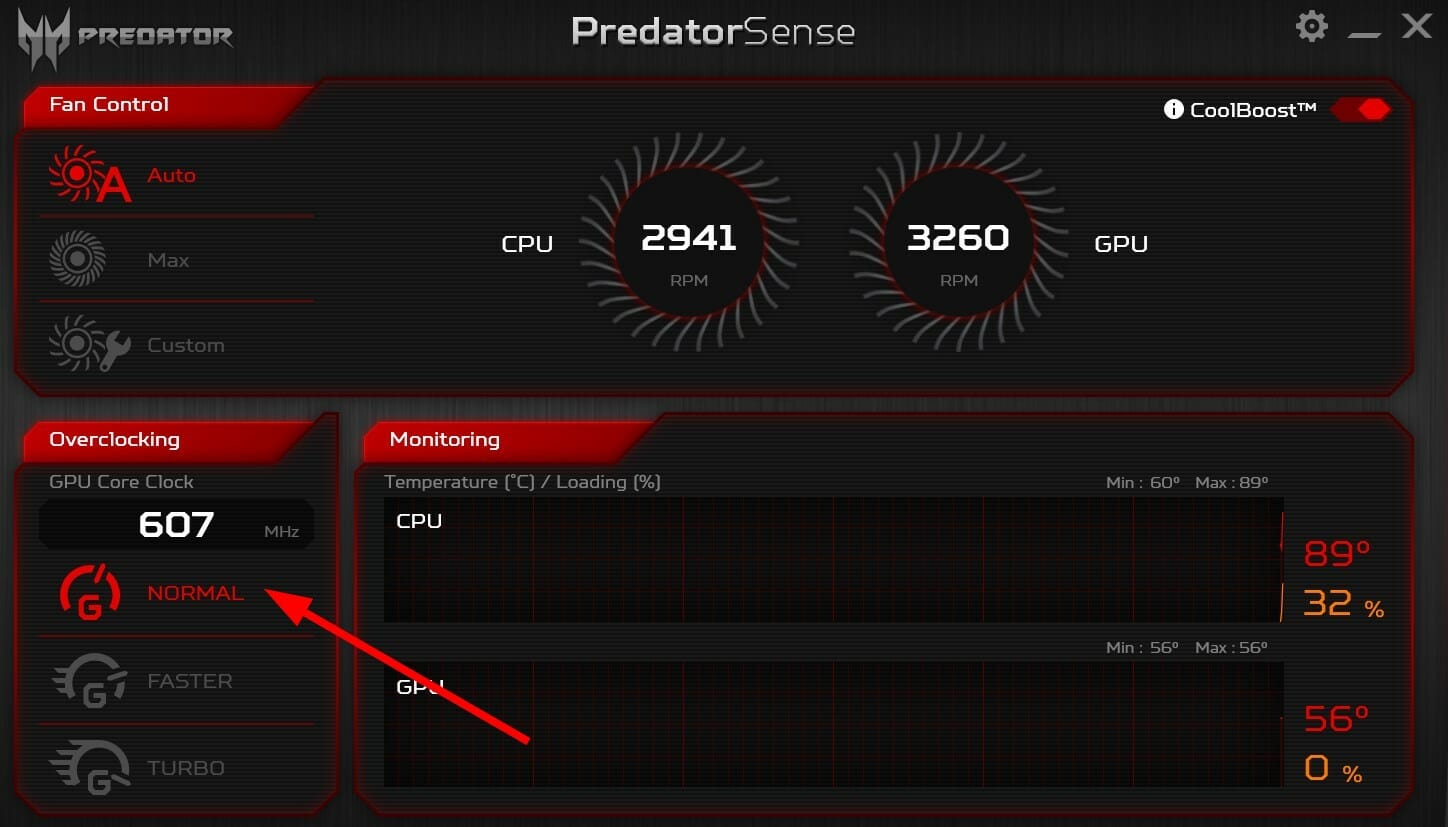
Task: Toggle the CoolBoost switch
Action: pos(1362,110)
